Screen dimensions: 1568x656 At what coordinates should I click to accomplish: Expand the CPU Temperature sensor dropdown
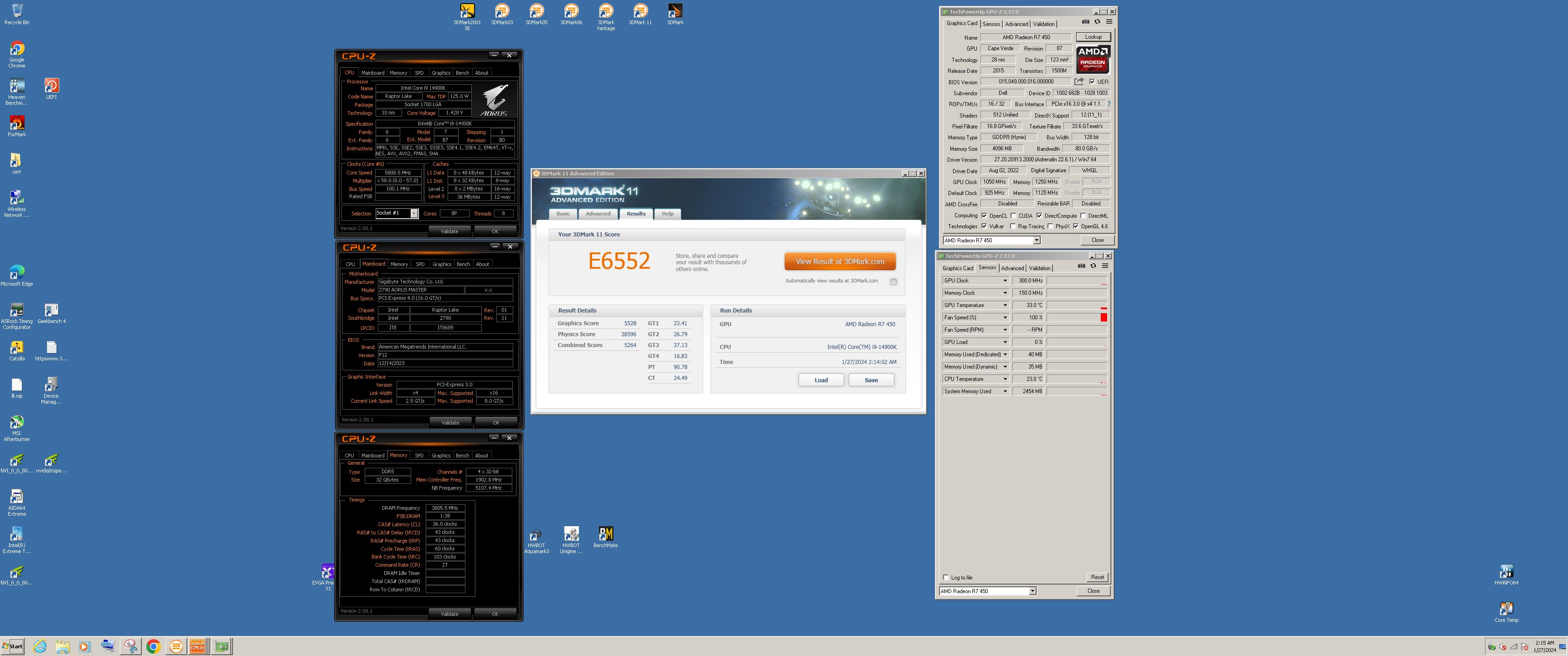[x=1005, y=379]
